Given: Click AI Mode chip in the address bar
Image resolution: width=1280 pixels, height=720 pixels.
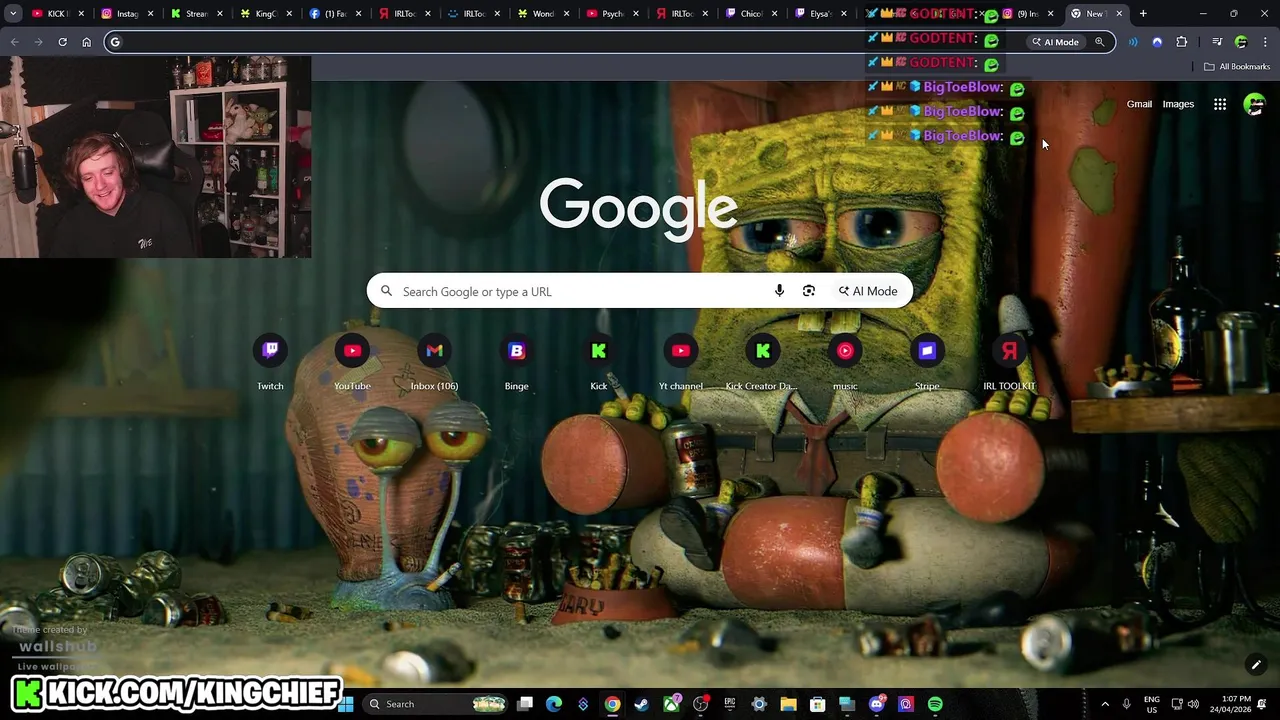Looking at the screenshot, I should click(1056, 42).
